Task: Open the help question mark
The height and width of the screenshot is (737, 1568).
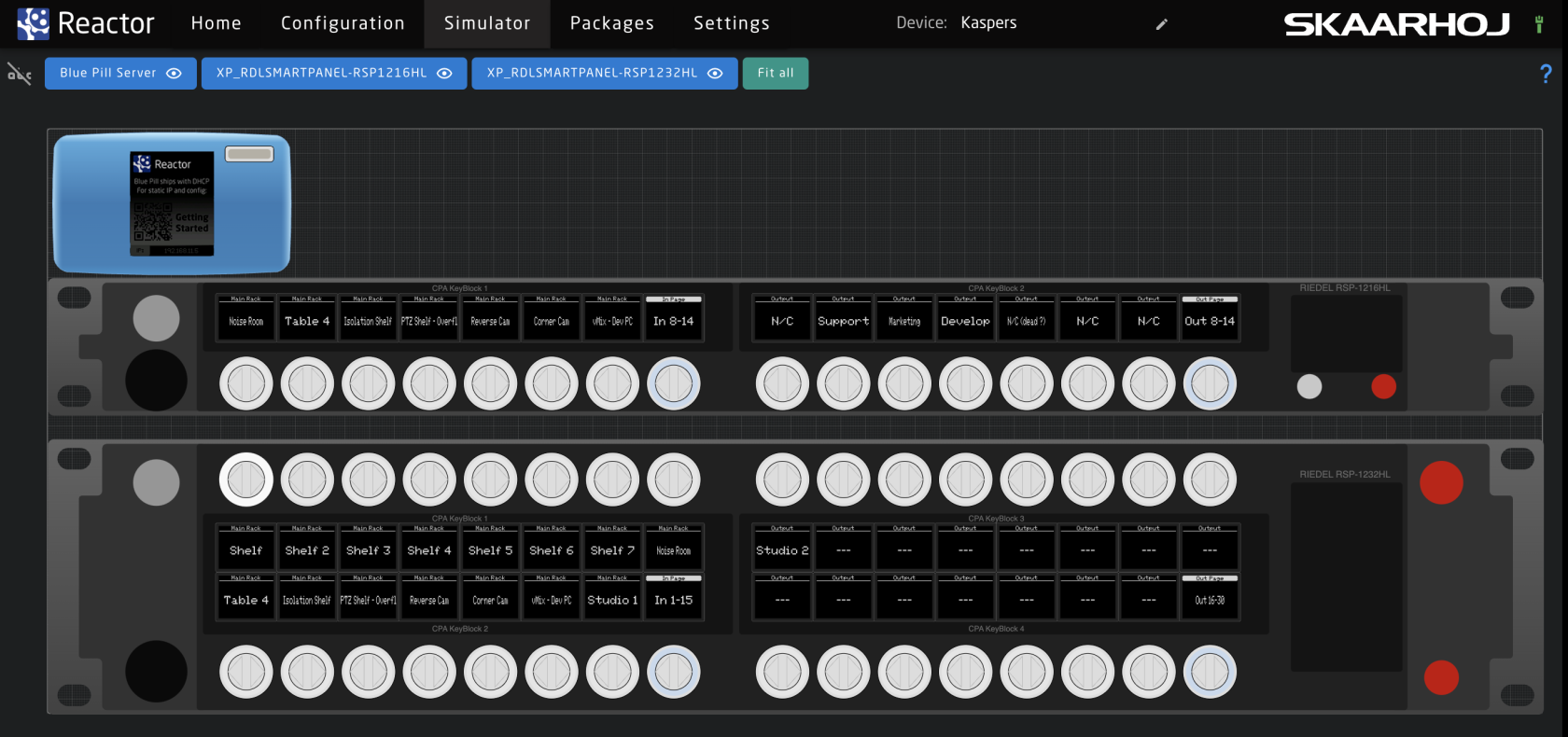Action: (1546, 74)
